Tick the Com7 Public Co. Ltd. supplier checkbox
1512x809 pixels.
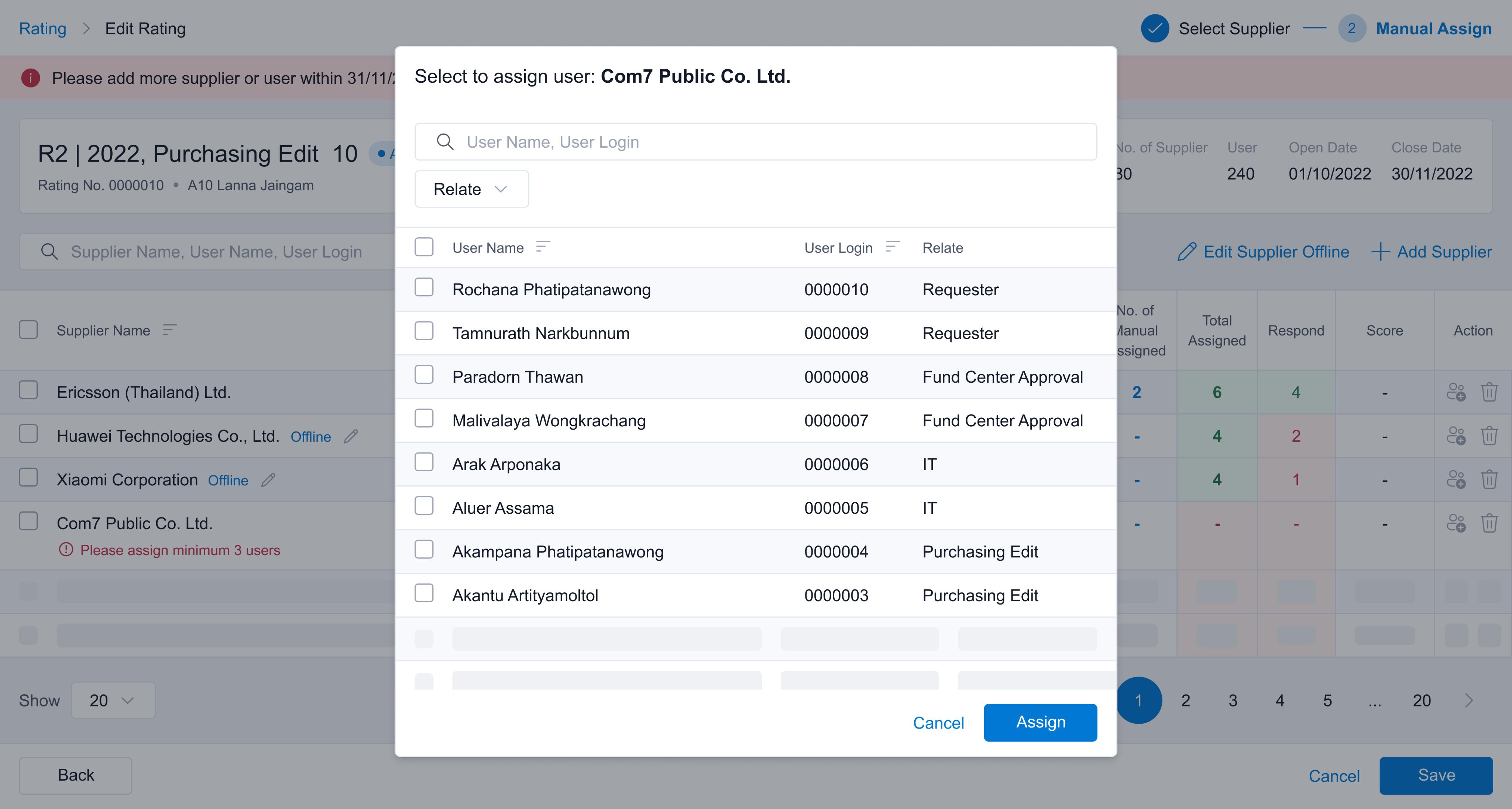[x=28, y=521]
